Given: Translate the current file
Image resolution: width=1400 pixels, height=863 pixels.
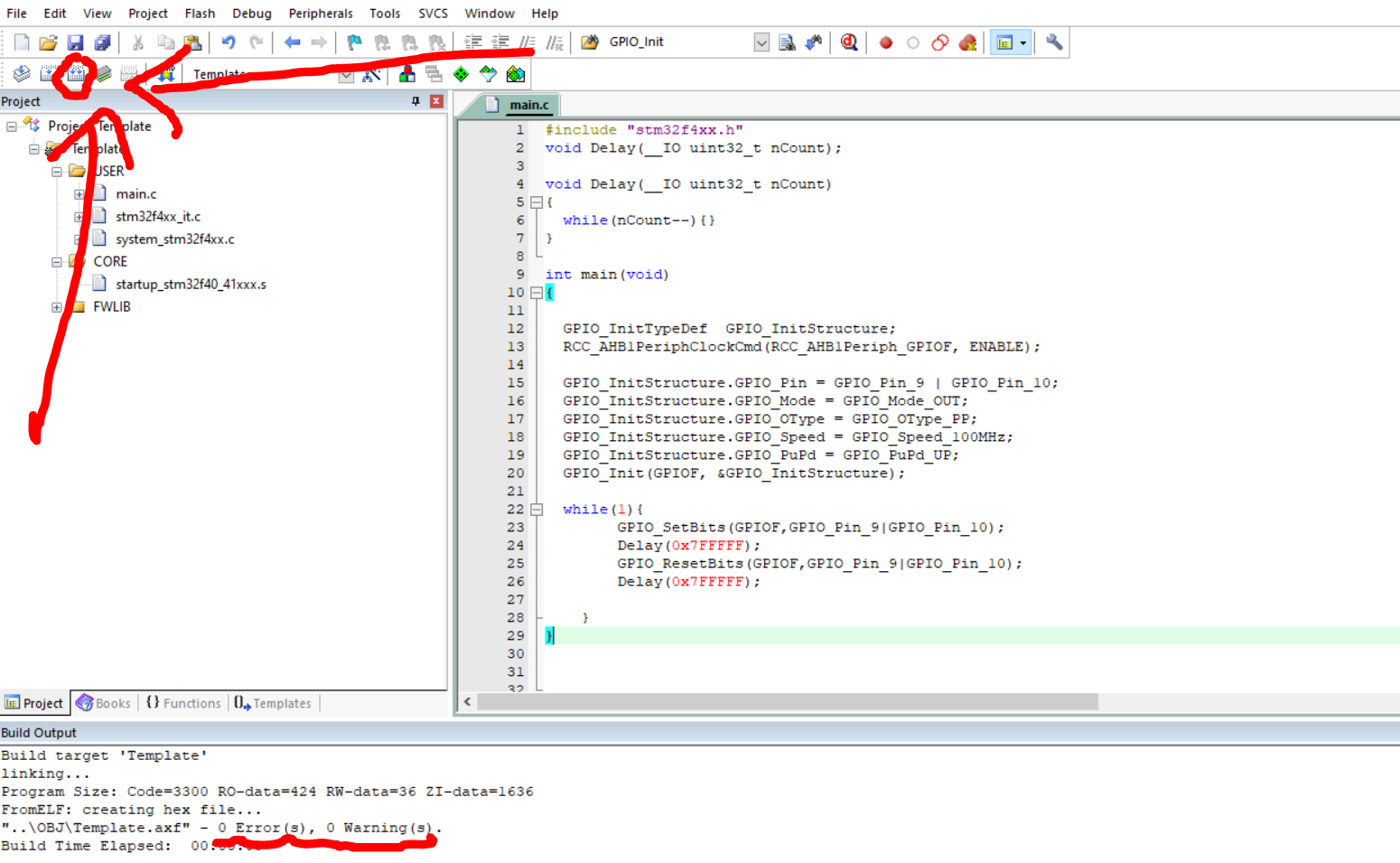Looking at the screenshot, I should (x=22, y=74).
